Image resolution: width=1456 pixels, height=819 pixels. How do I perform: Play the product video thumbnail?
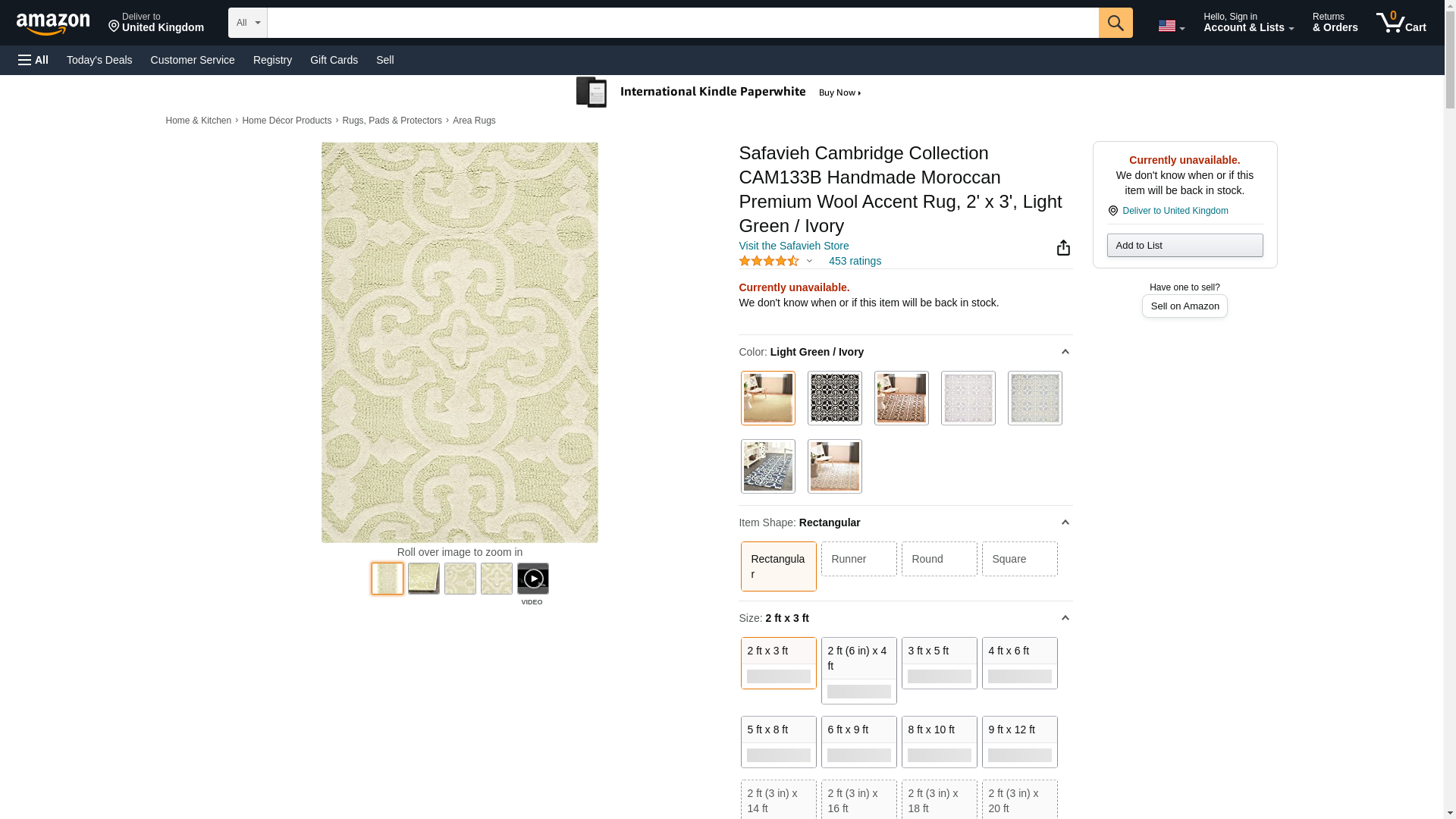point(533,579)
